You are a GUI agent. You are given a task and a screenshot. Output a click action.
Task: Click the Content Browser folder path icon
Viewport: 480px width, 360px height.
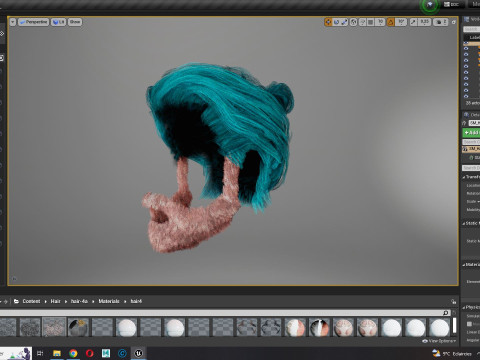16,301
